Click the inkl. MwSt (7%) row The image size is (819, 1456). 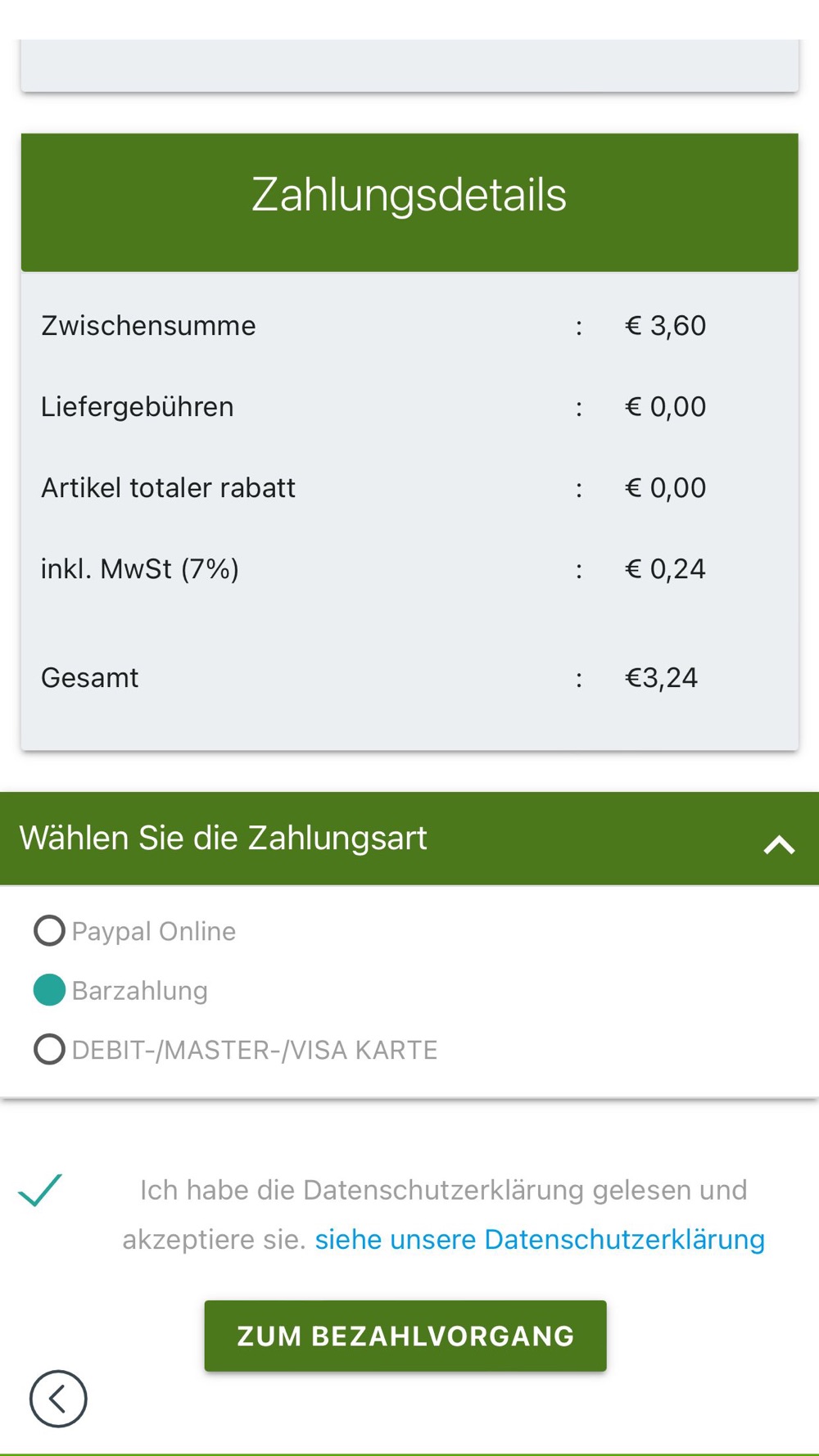pyautogui.click(x=409, y=568)
